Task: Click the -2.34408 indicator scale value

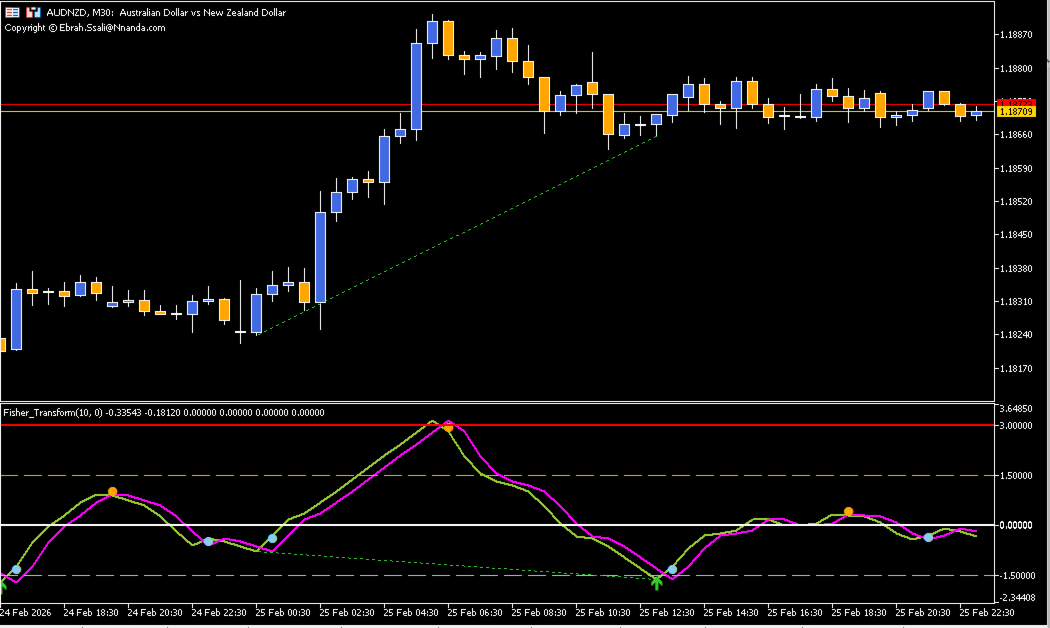Action: (1015, 597)
